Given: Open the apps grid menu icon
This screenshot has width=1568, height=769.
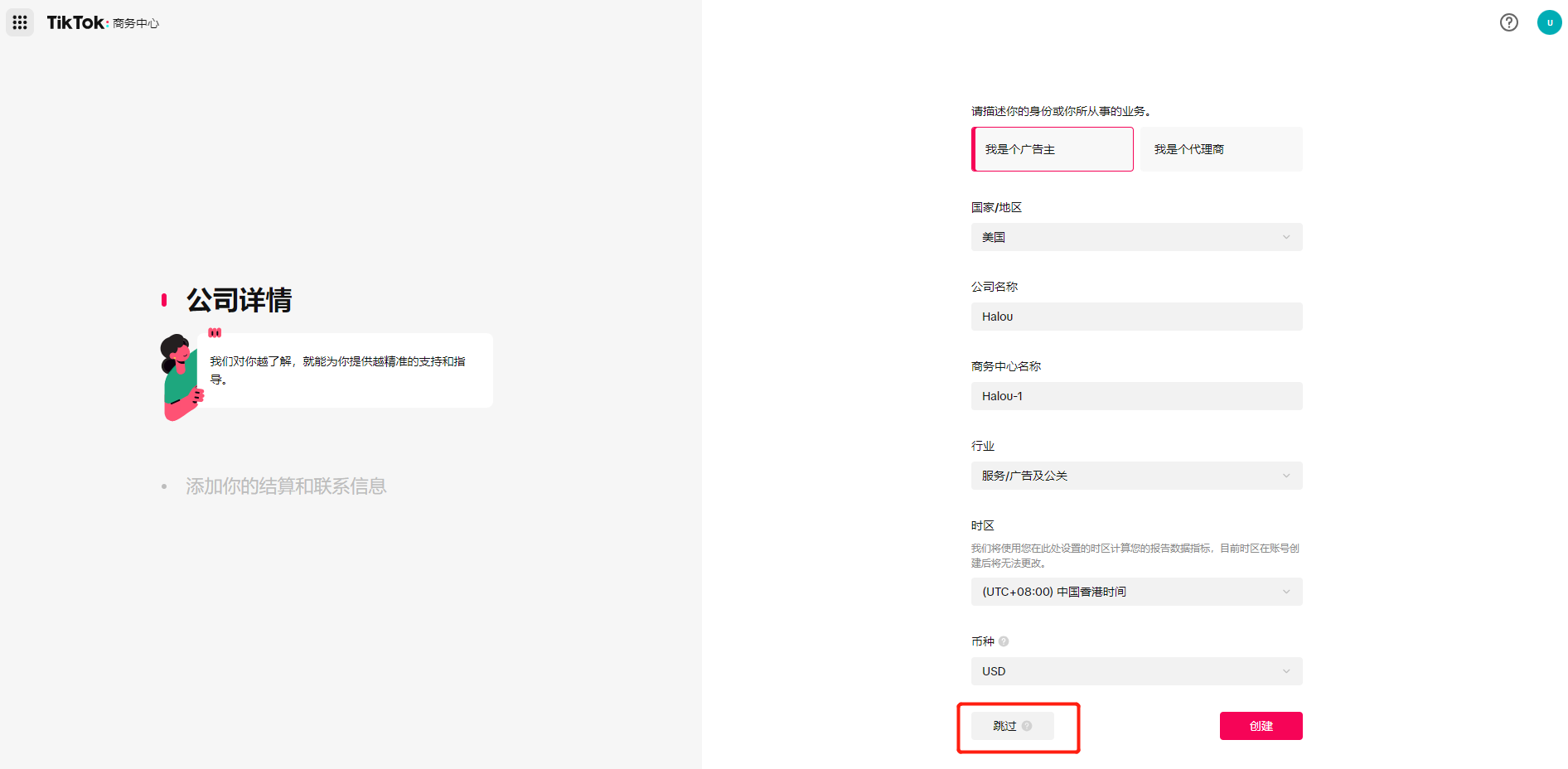Looking at the screenshot, I should pos(20,22).
